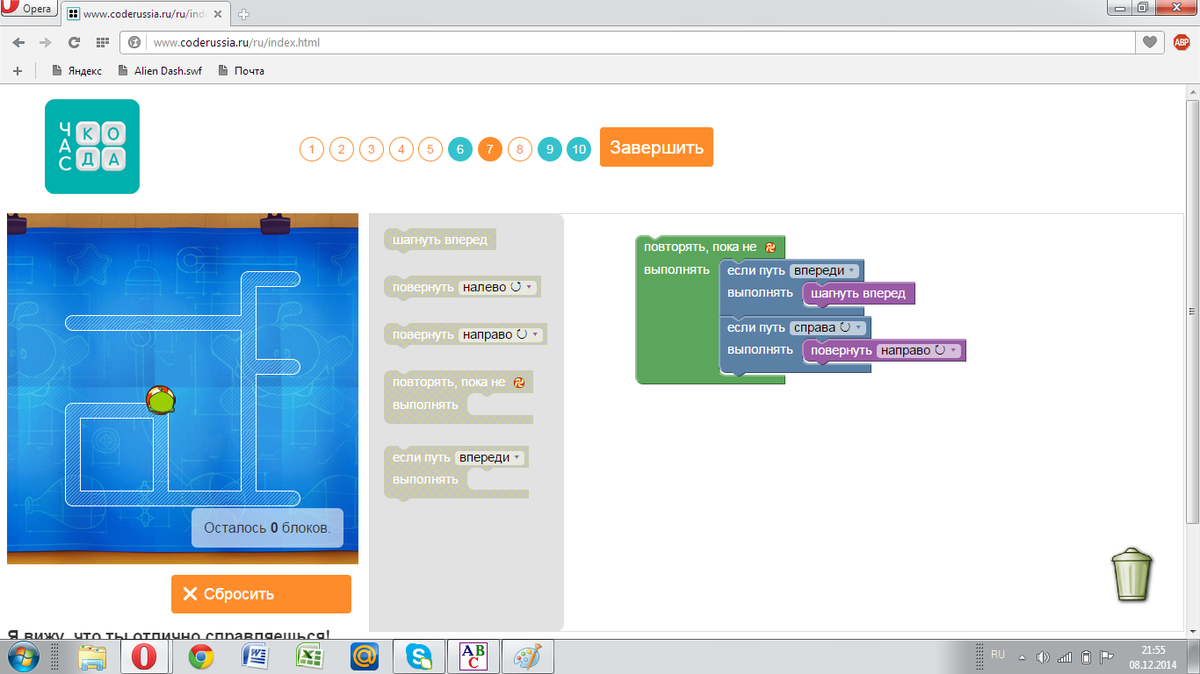Focus the address bar URL field
The width and height of the screenshot is (1200, 674).
tap(640, 43)
